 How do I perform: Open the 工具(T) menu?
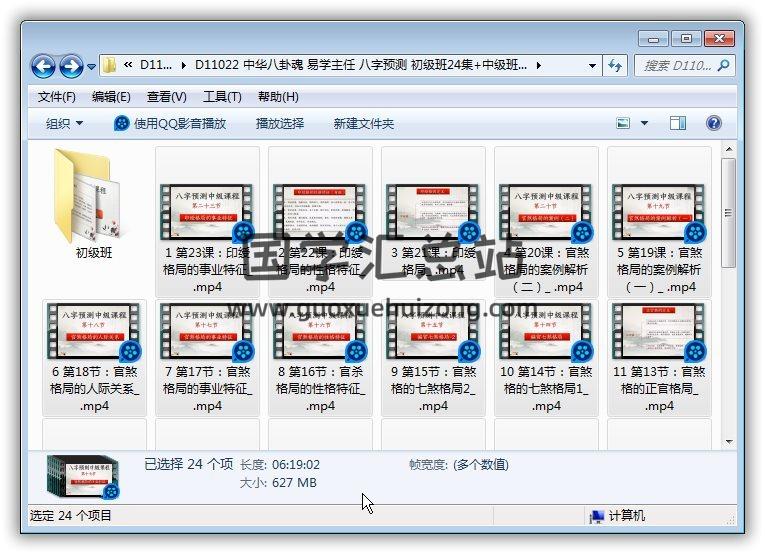[x=222, y=97]
